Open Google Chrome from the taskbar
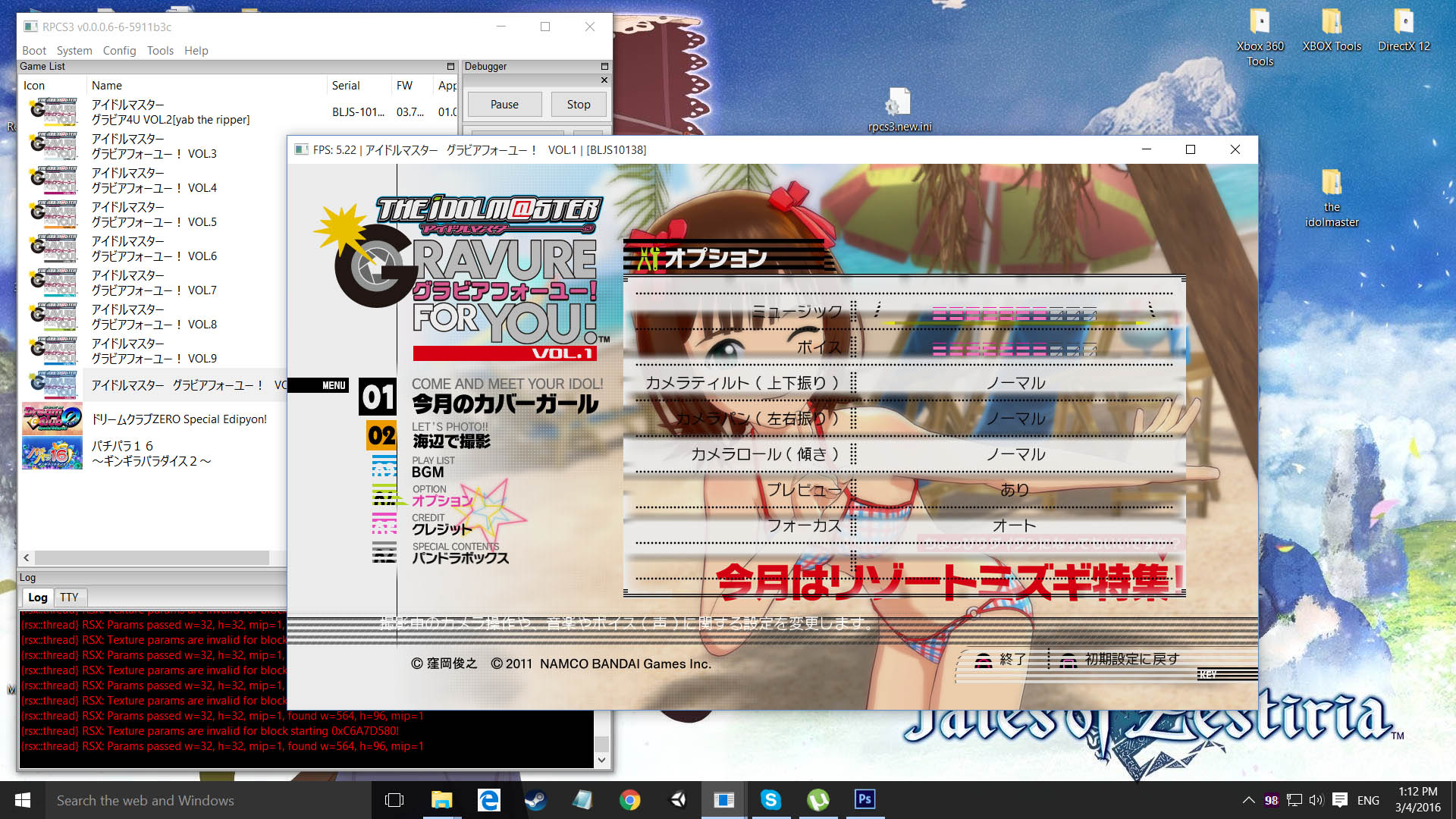This screenshot has width=1456, height=819. click(629, 800)
